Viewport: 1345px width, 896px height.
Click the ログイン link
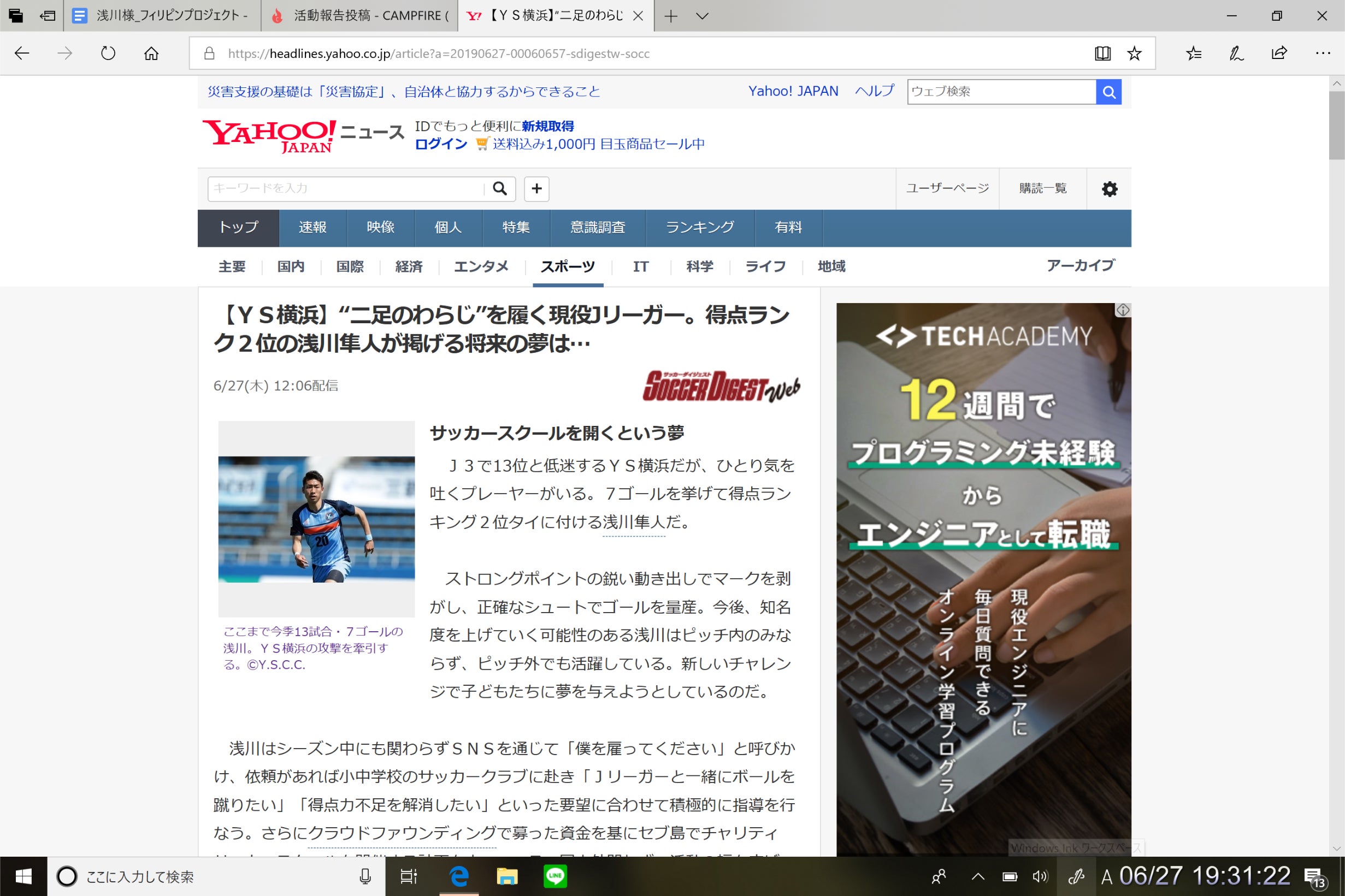[x=441, y=144]
